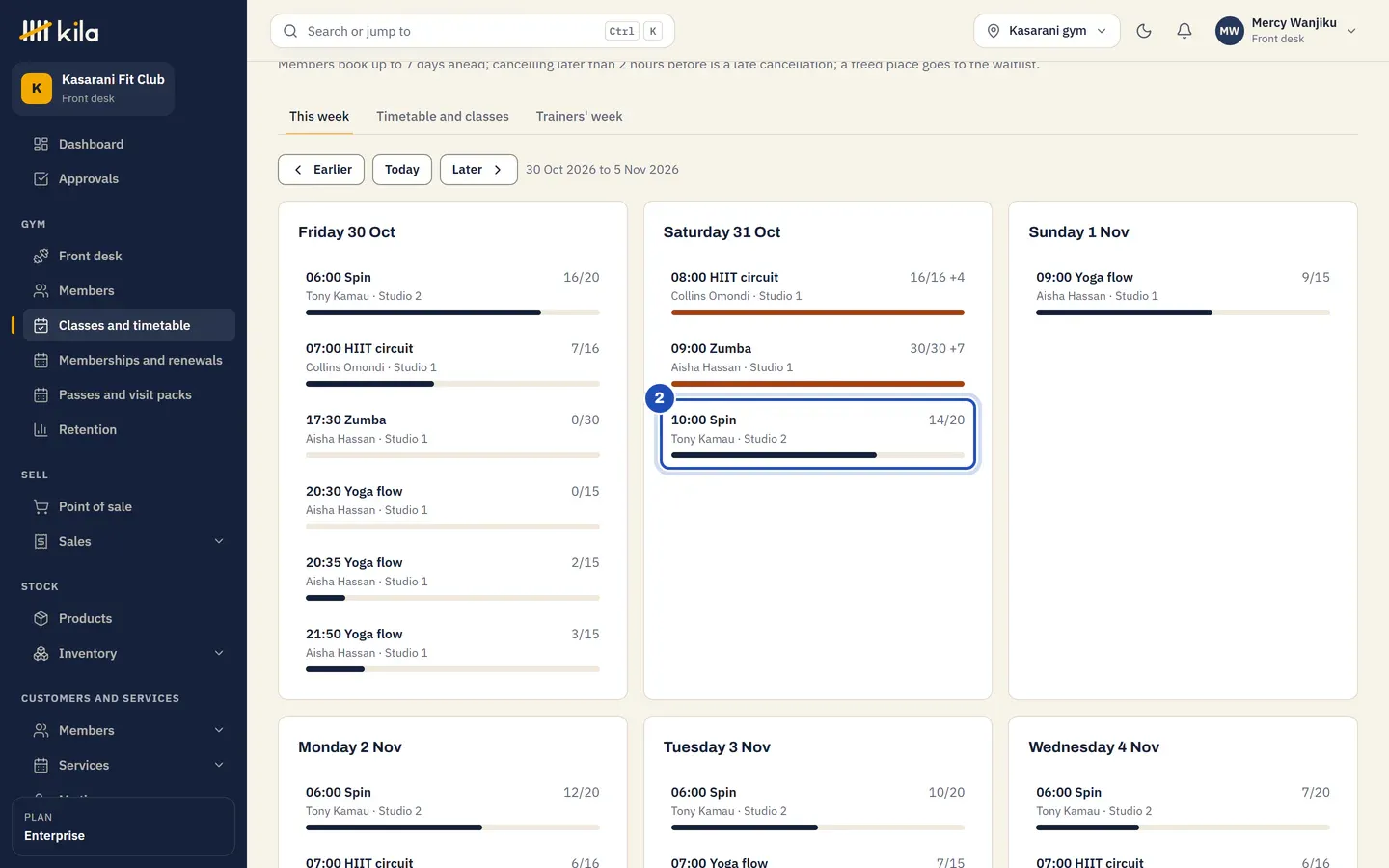Click the Saturday 08:00 HIIT circuit capacity bar
This screenshot has height=868, width=1389.
[x=818, y=312]
